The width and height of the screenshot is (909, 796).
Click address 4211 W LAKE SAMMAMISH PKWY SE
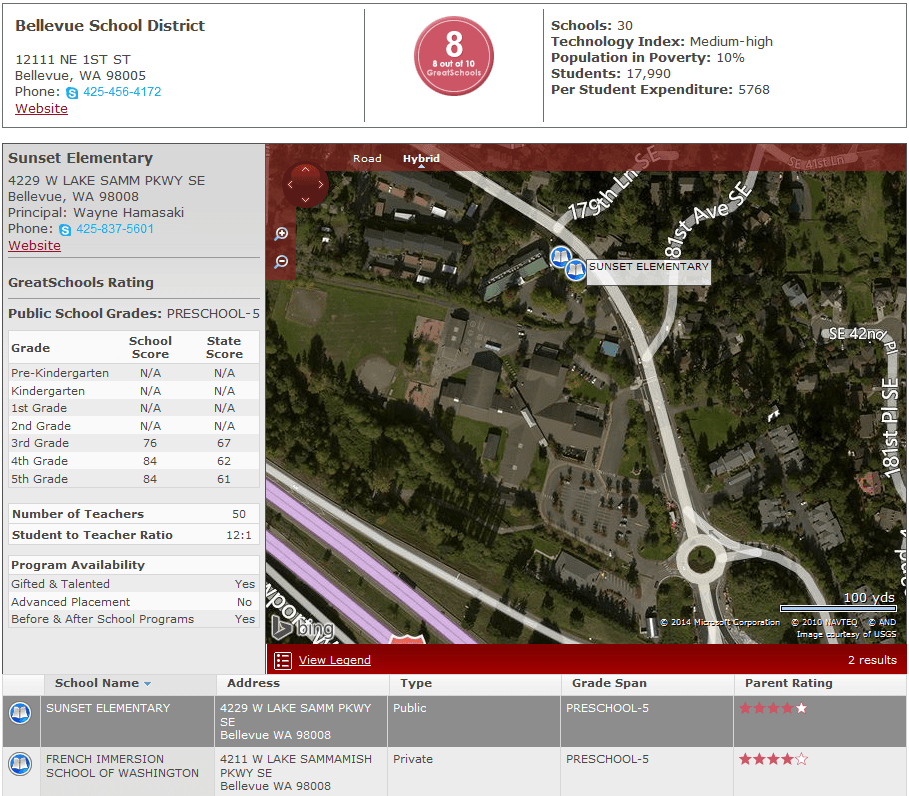[296, 773]
